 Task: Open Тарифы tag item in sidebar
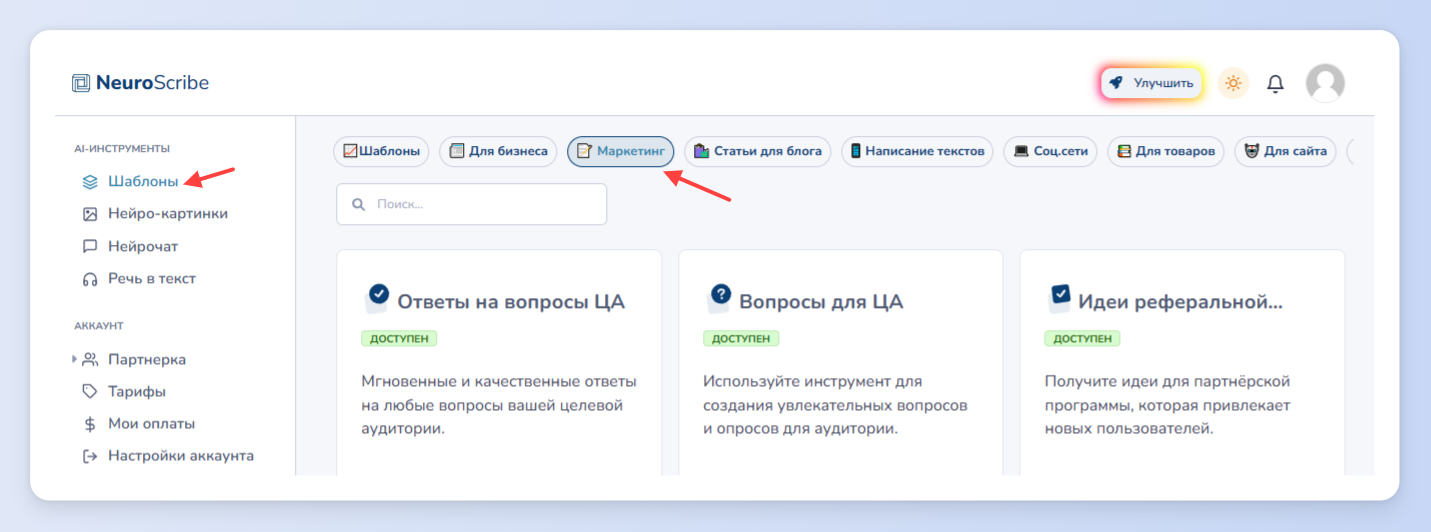click(124, 392)
